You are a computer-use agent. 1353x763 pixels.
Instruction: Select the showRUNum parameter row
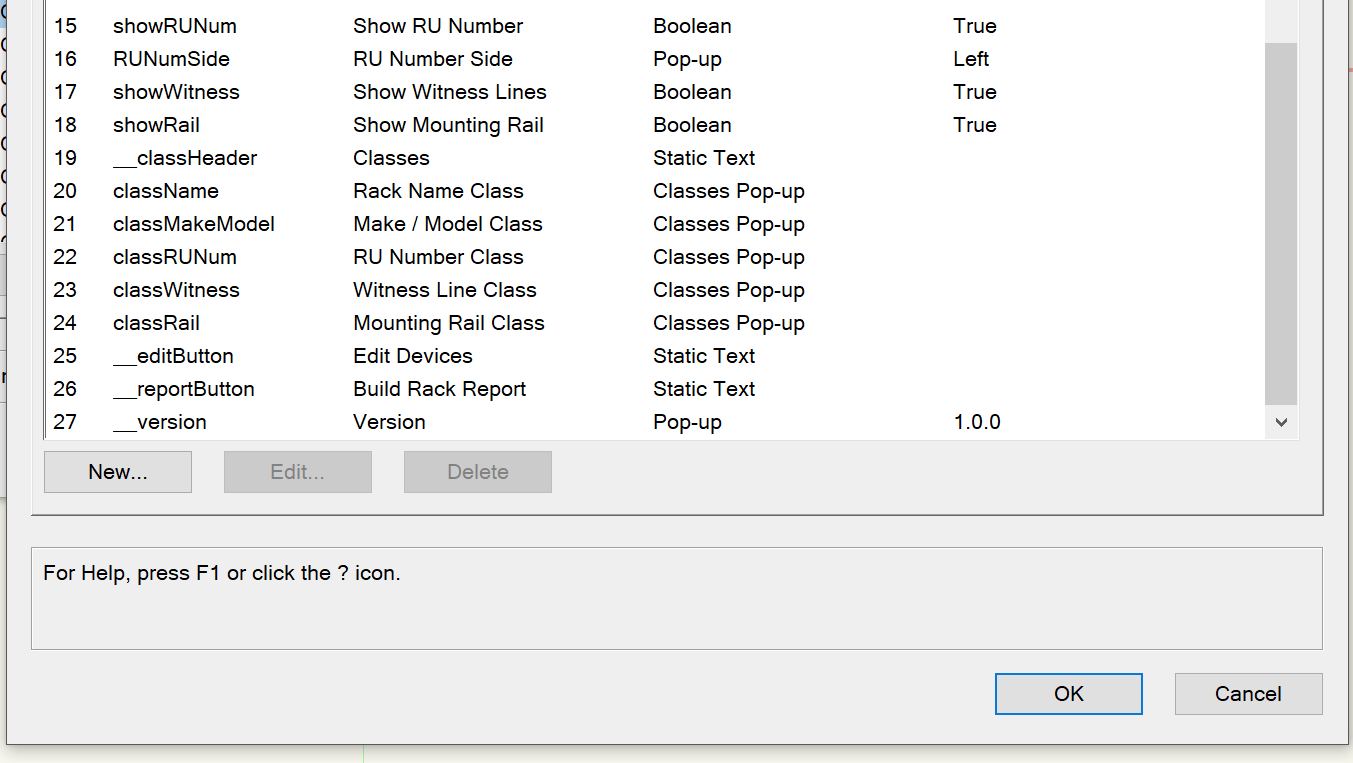point(175,26)
